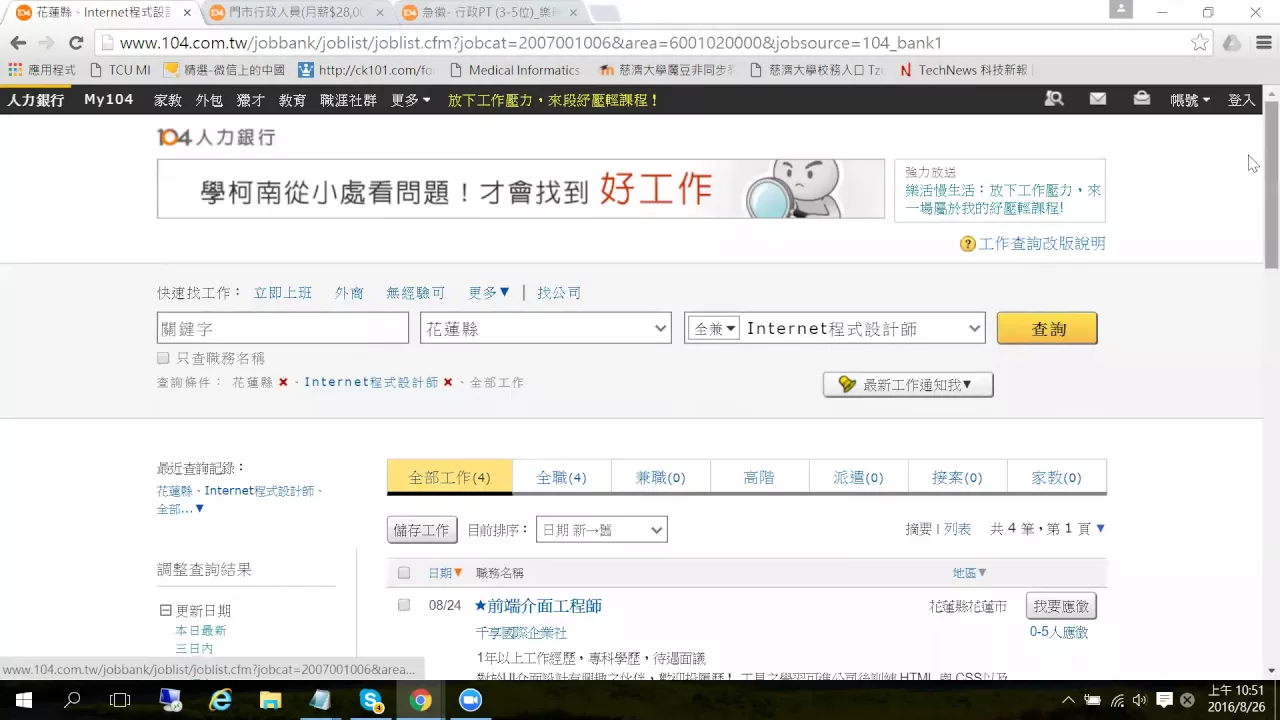Open the Chrome menu button
1280x720 pixels.
coord(1263,43)
